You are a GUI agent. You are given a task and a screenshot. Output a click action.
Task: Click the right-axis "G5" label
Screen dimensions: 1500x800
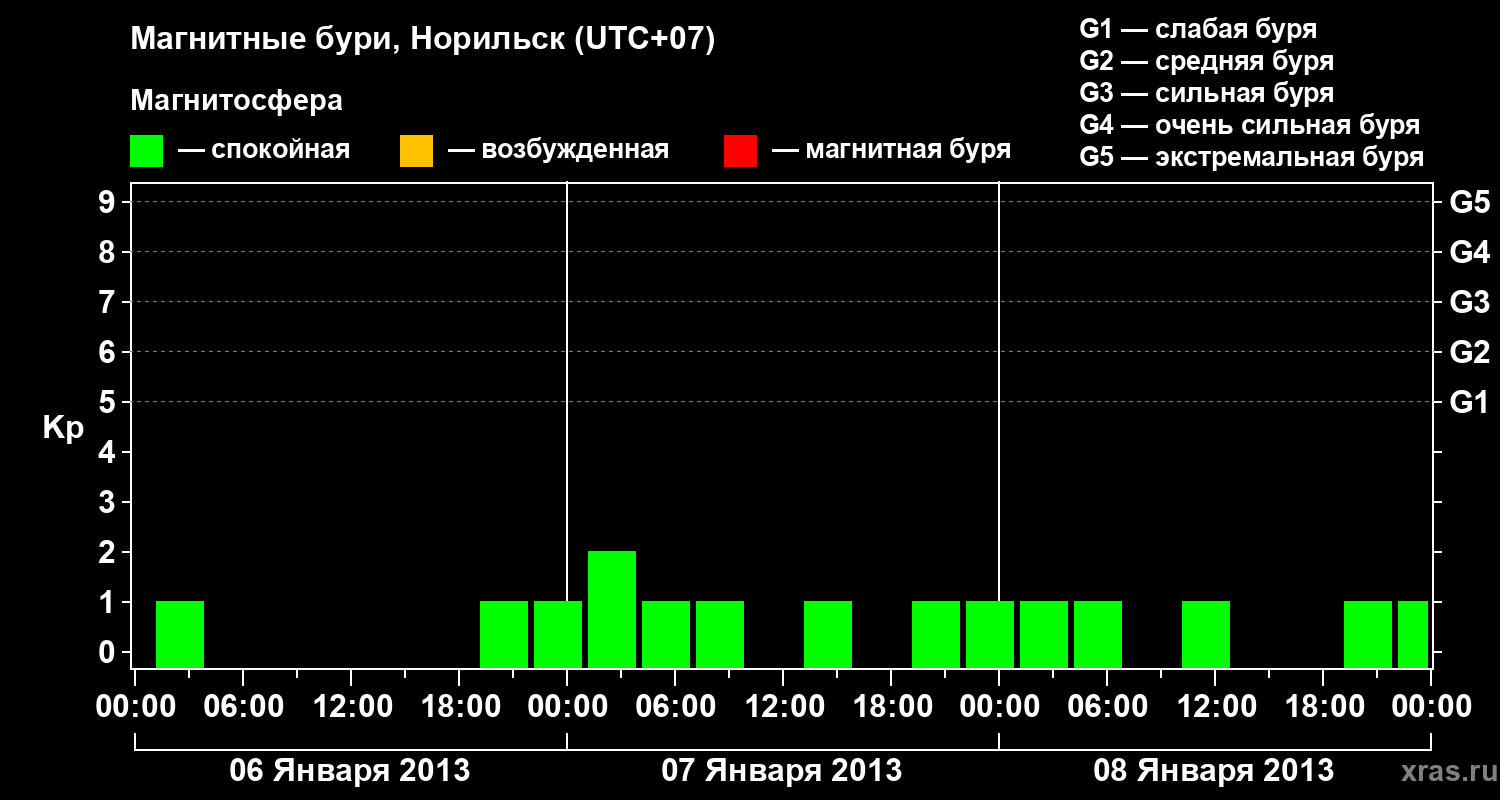coord(1469,202)
